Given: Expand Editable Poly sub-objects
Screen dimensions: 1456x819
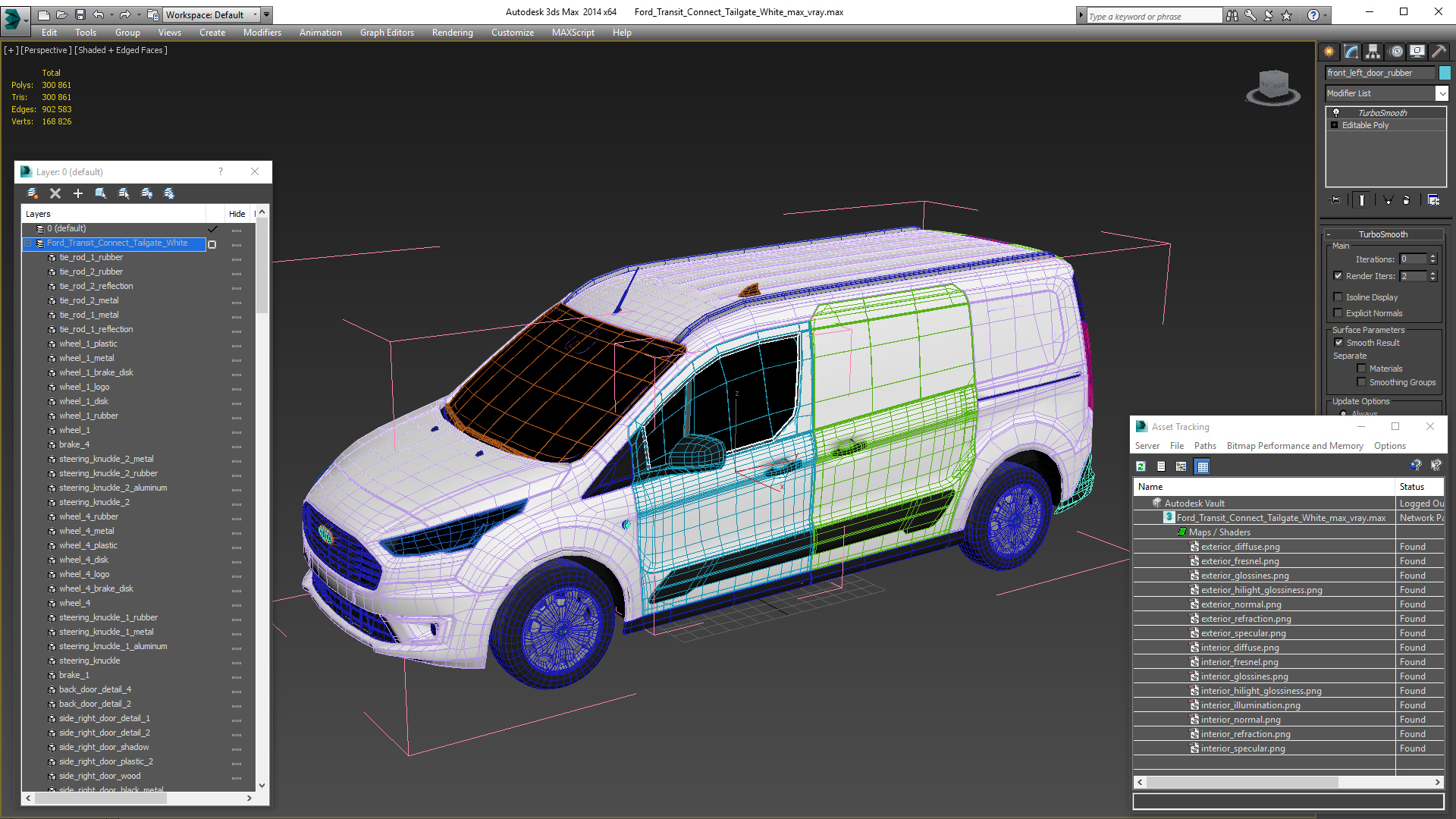Looking at the screenshot, I should [1334, 125].
